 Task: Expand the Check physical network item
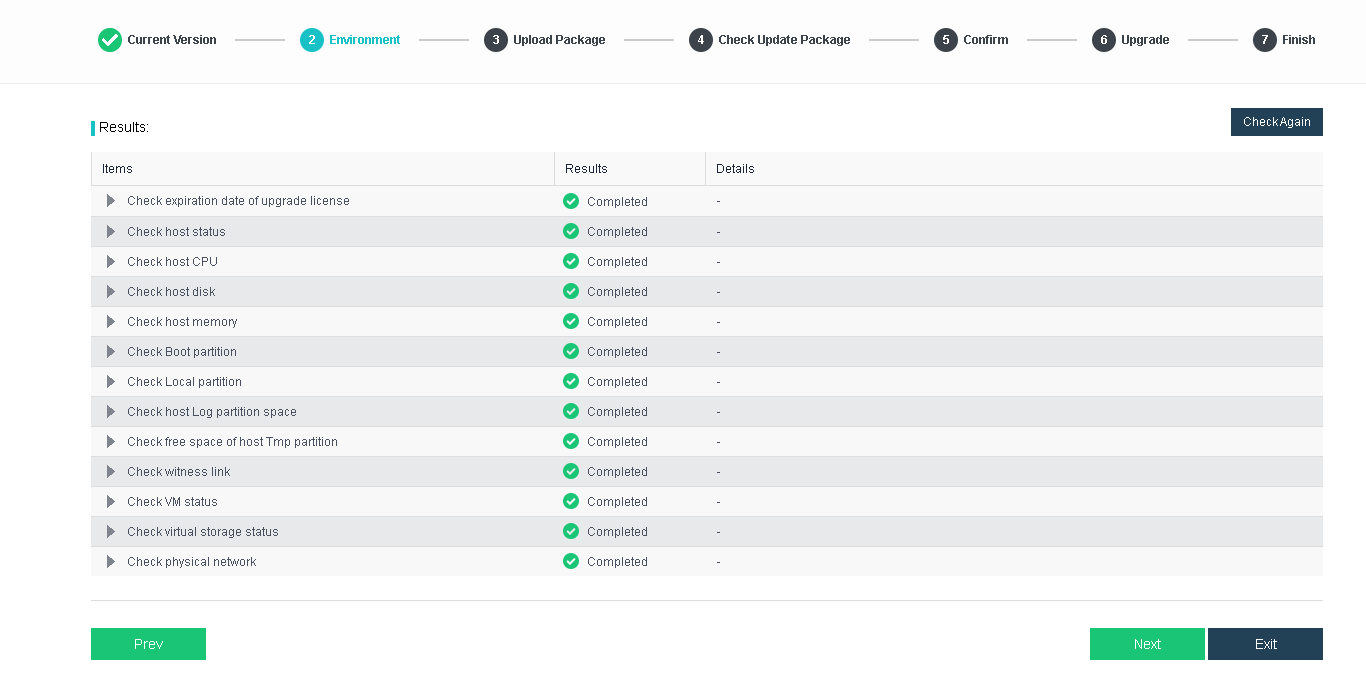[111, 561]
